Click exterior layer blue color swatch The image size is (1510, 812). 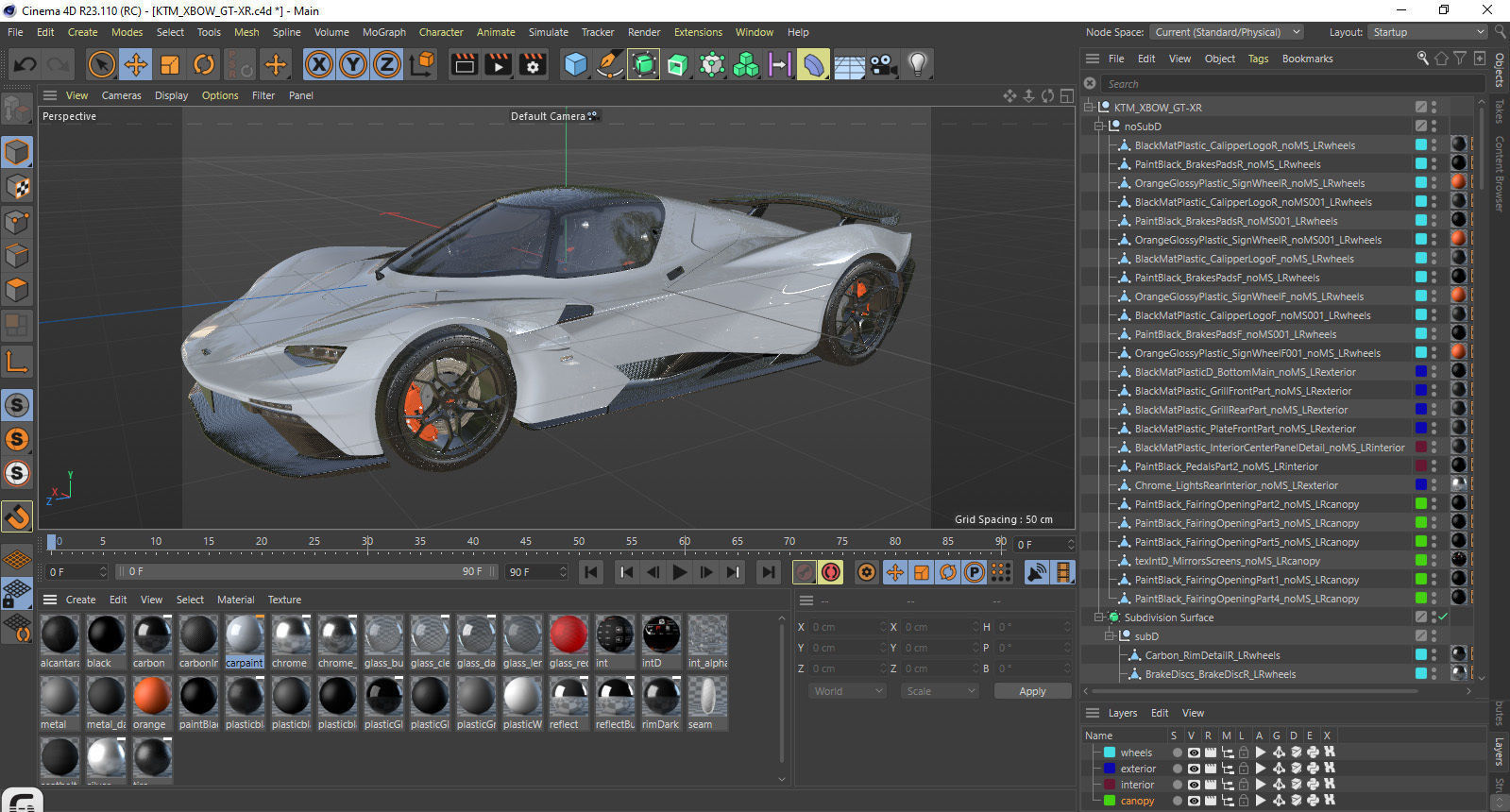click(1110, 769)
